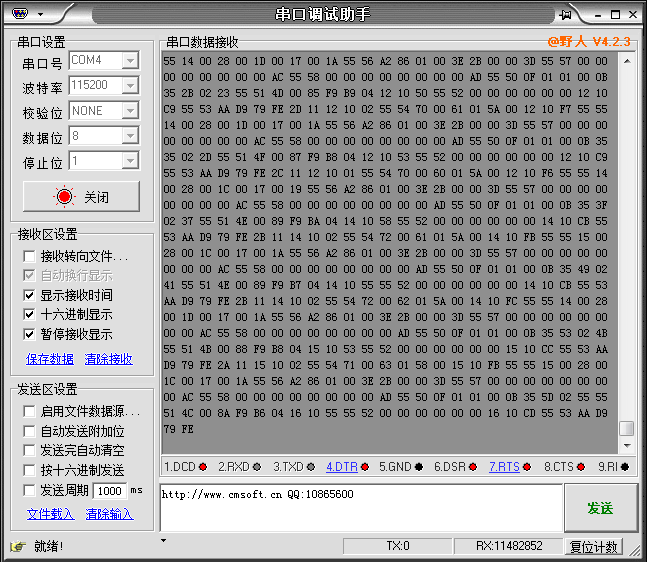Tick 按十六进制发送 checkbox

[29, 470]
